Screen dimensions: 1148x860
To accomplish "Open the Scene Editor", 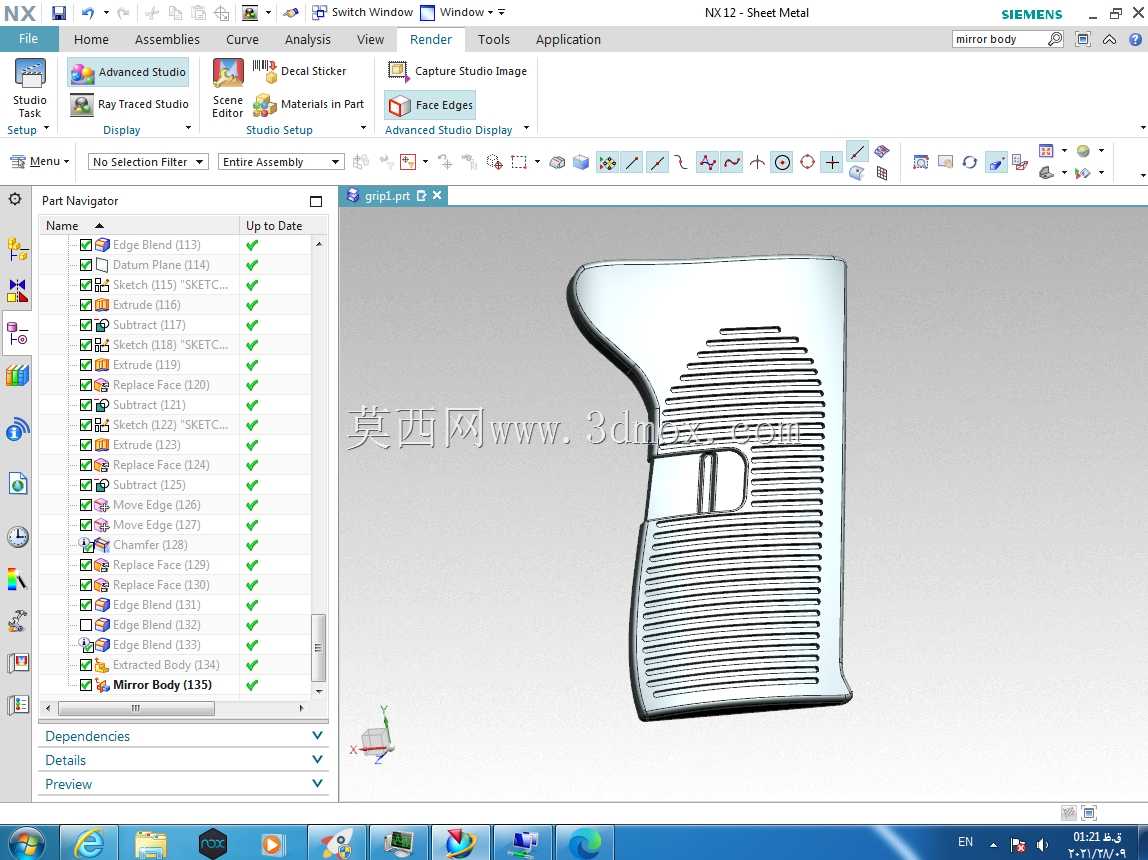I will click(x=228, y=89).
